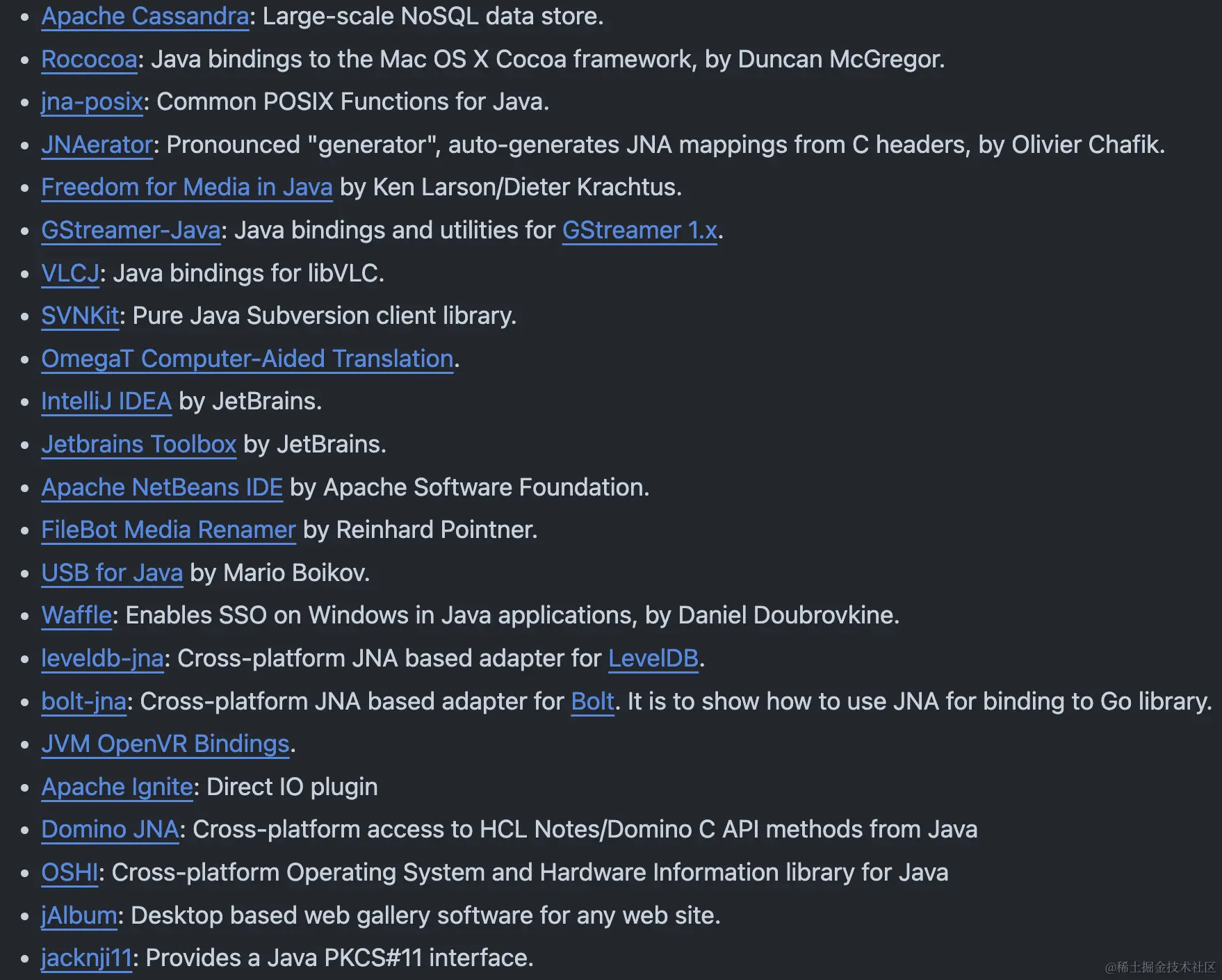1222x980 pixels.
Task: Visit OmegaT Computer-Aided Translation link
Action: (x=247, y=359)
